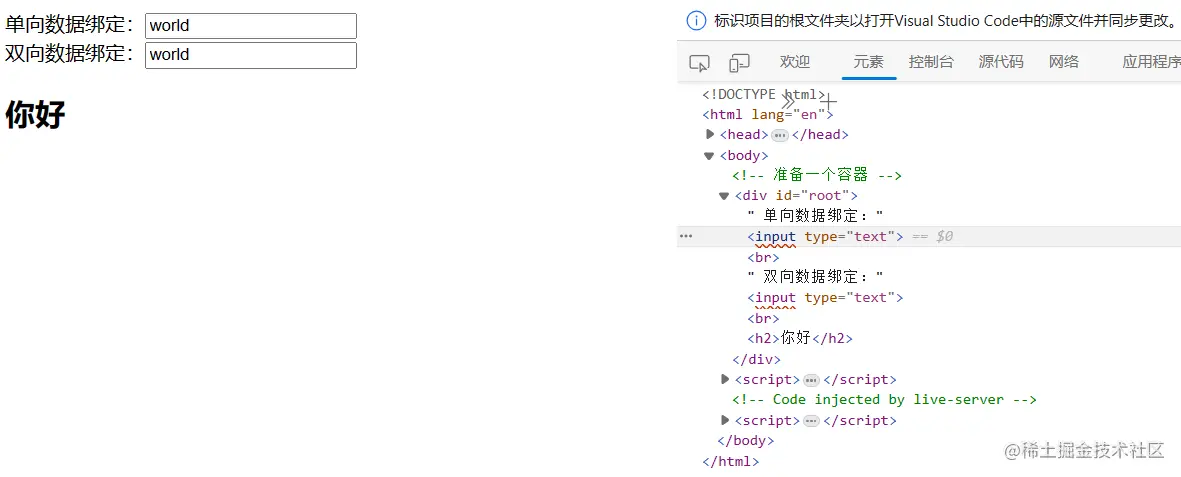Switch to the 源代码 tab
Screen dimensions: 1181x477
tap(1001, 62)
